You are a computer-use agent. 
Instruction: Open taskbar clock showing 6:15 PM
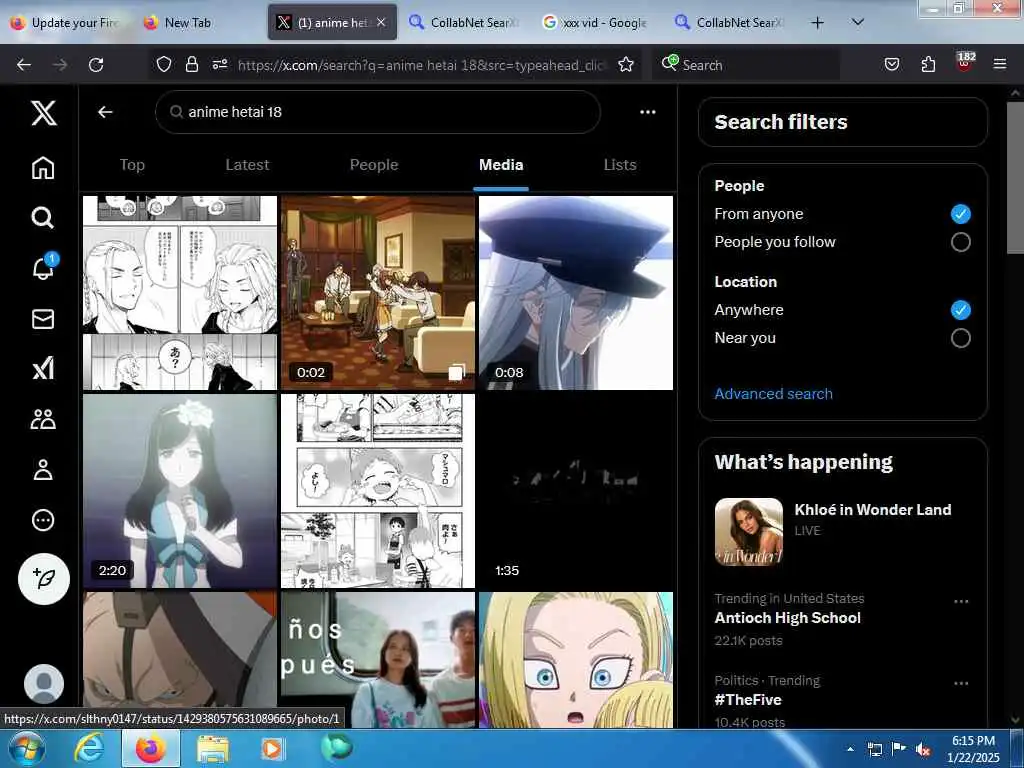pyautogui.click(x=973, y=749)
